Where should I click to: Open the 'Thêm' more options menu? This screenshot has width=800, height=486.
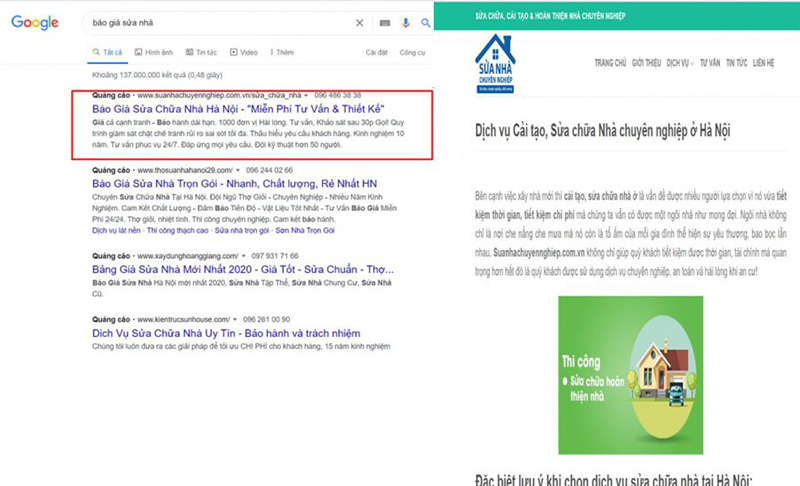[282, 53]
